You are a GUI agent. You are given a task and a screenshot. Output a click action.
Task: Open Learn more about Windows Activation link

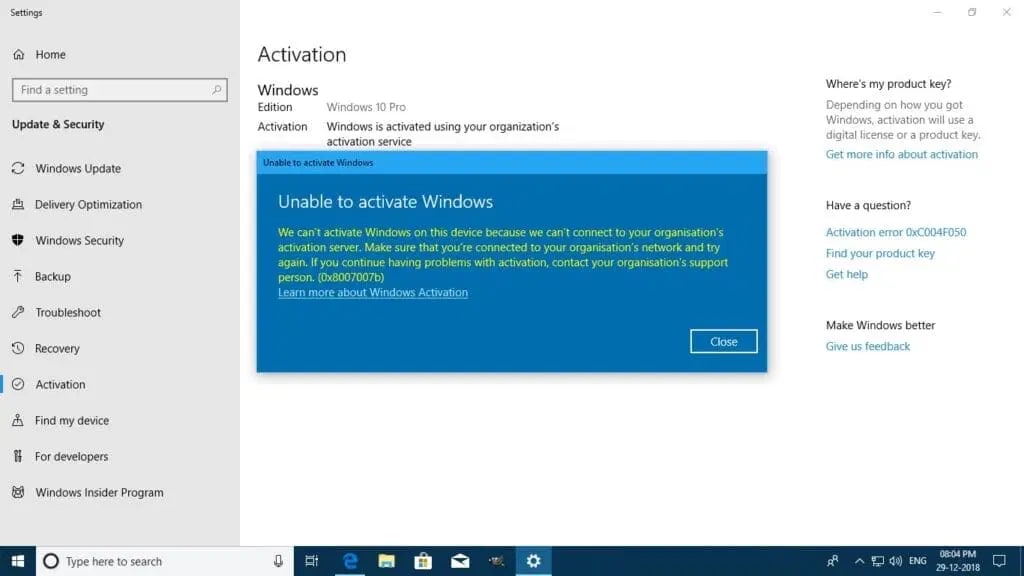point(372,293)
